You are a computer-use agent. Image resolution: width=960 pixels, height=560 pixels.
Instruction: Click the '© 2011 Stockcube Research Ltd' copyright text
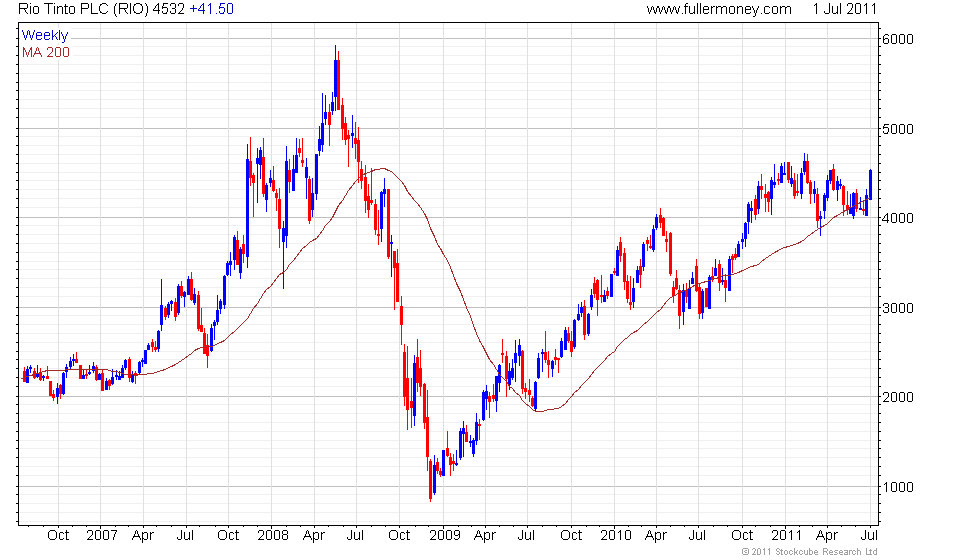click(x=809, y=552)
